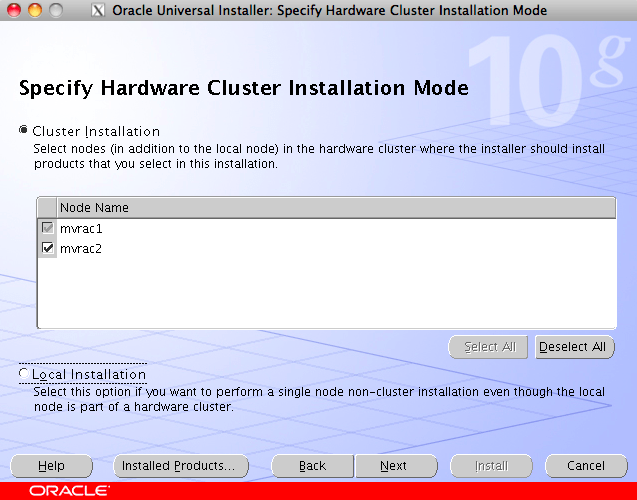Image resolution: width=637 pixels, height=500 pixels.
Task: Click the Select All button
Action: (x=489, y=347)
